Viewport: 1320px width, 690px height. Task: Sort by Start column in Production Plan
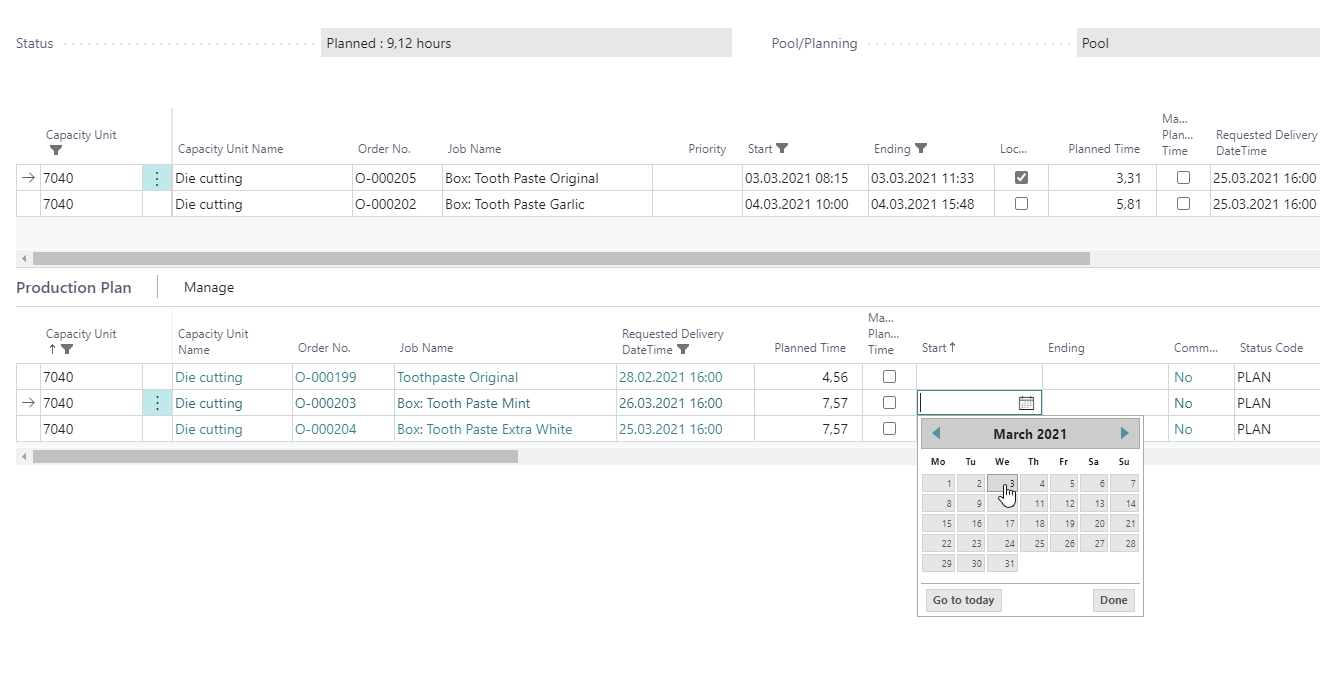938,348
